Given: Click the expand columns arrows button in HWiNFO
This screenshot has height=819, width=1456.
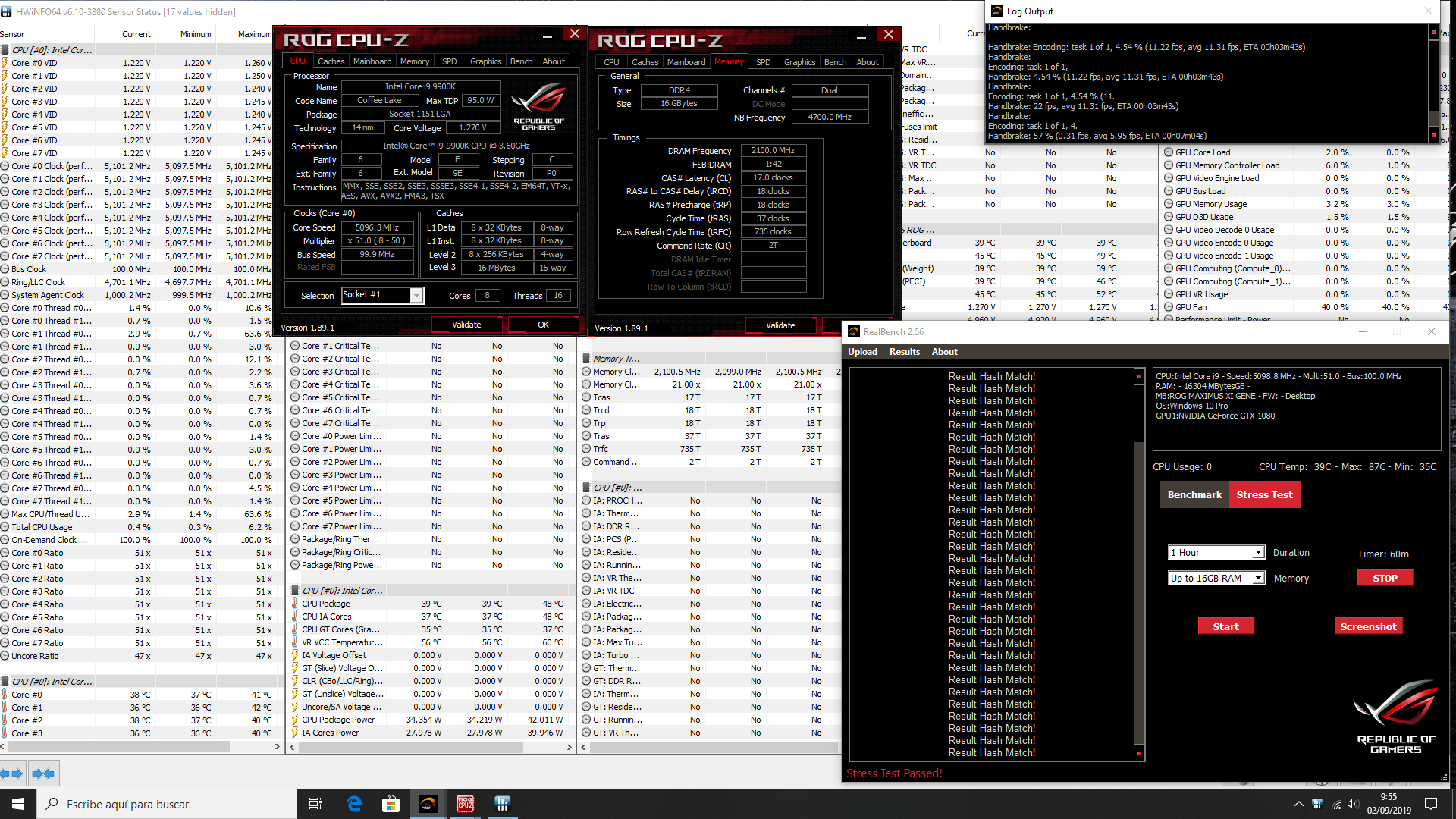Looking at the screenshot, I should tap(13, 773).
